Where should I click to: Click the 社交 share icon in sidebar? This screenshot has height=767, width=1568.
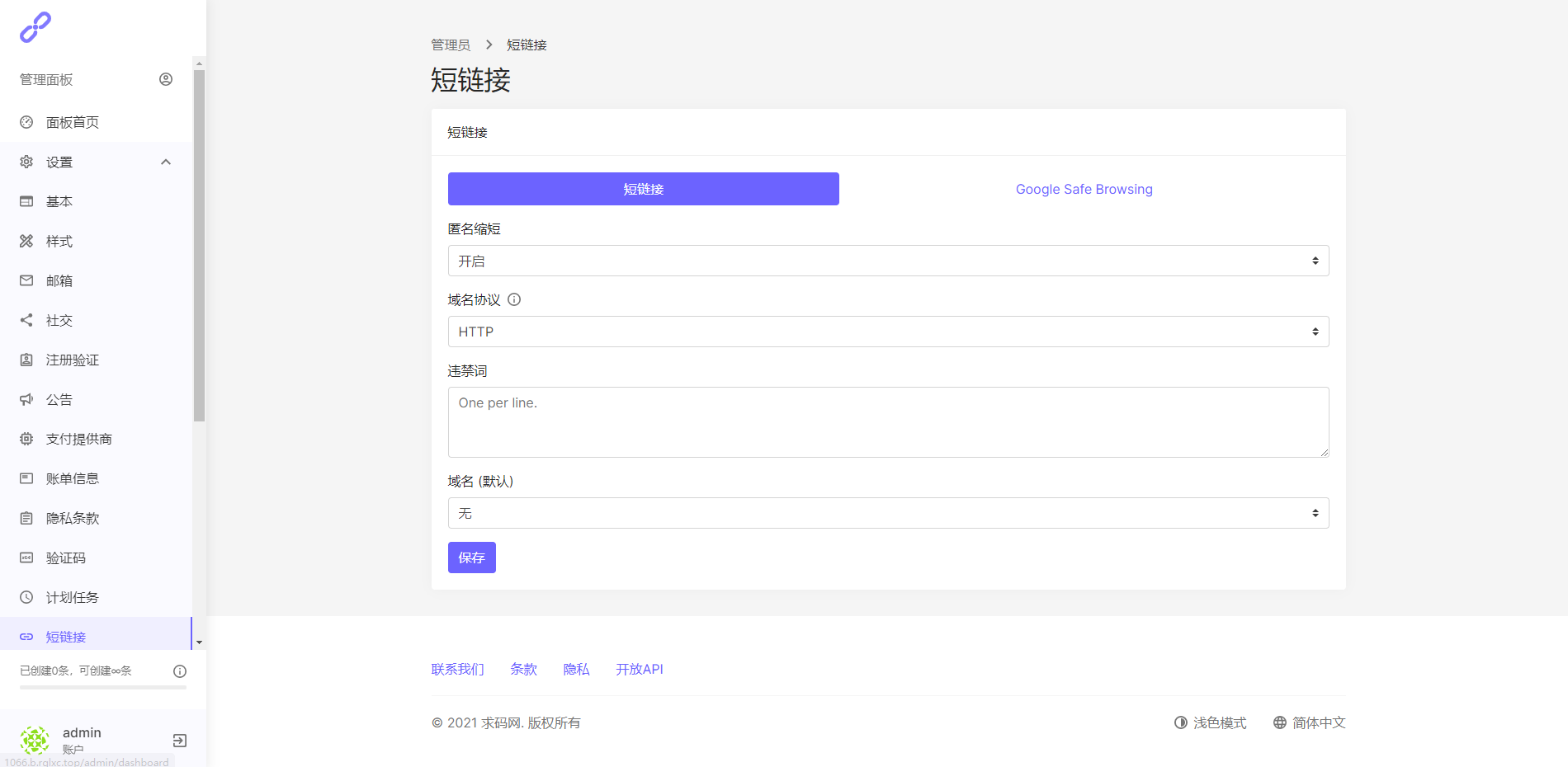point(26,320)
